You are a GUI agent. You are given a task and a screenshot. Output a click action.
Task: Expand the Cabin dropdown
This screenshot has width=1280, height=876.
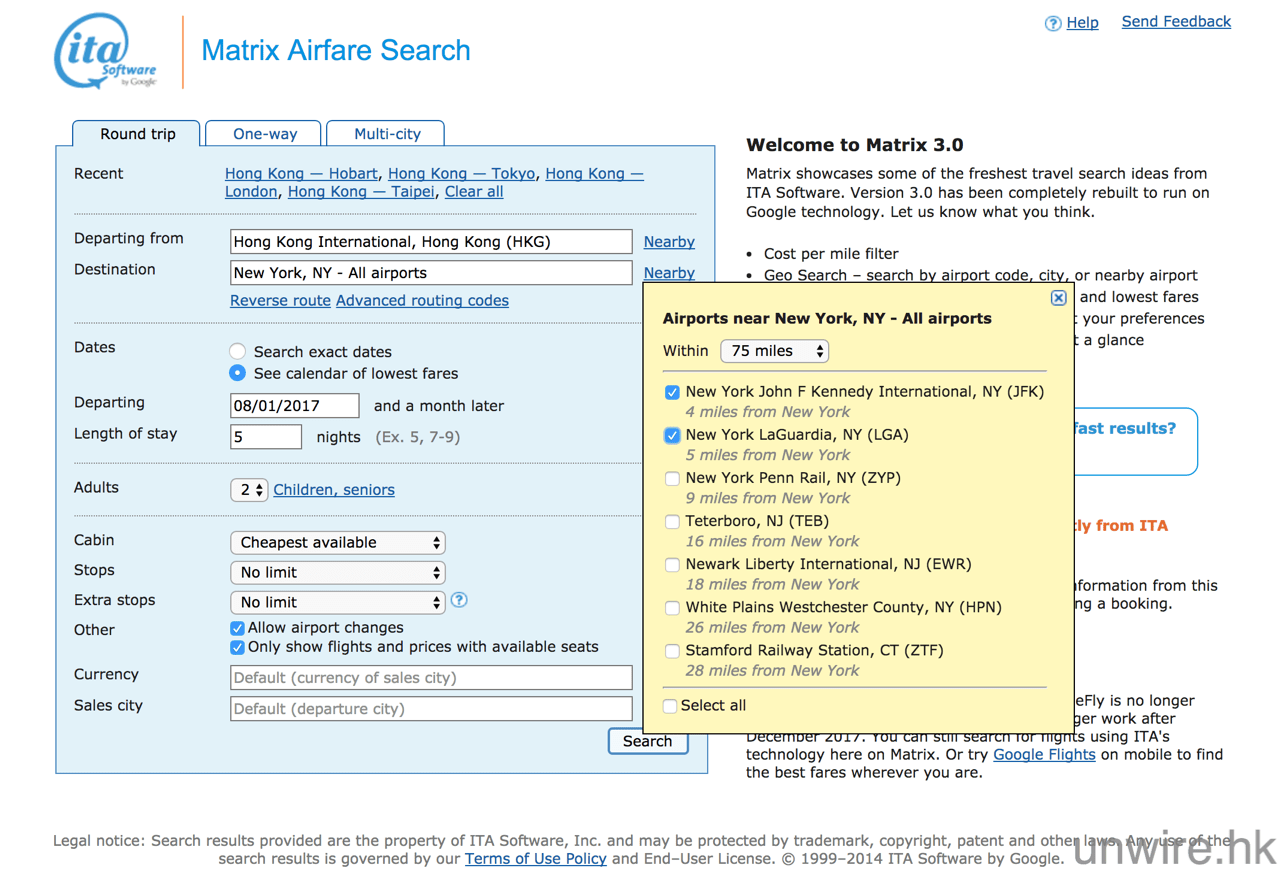337,542
